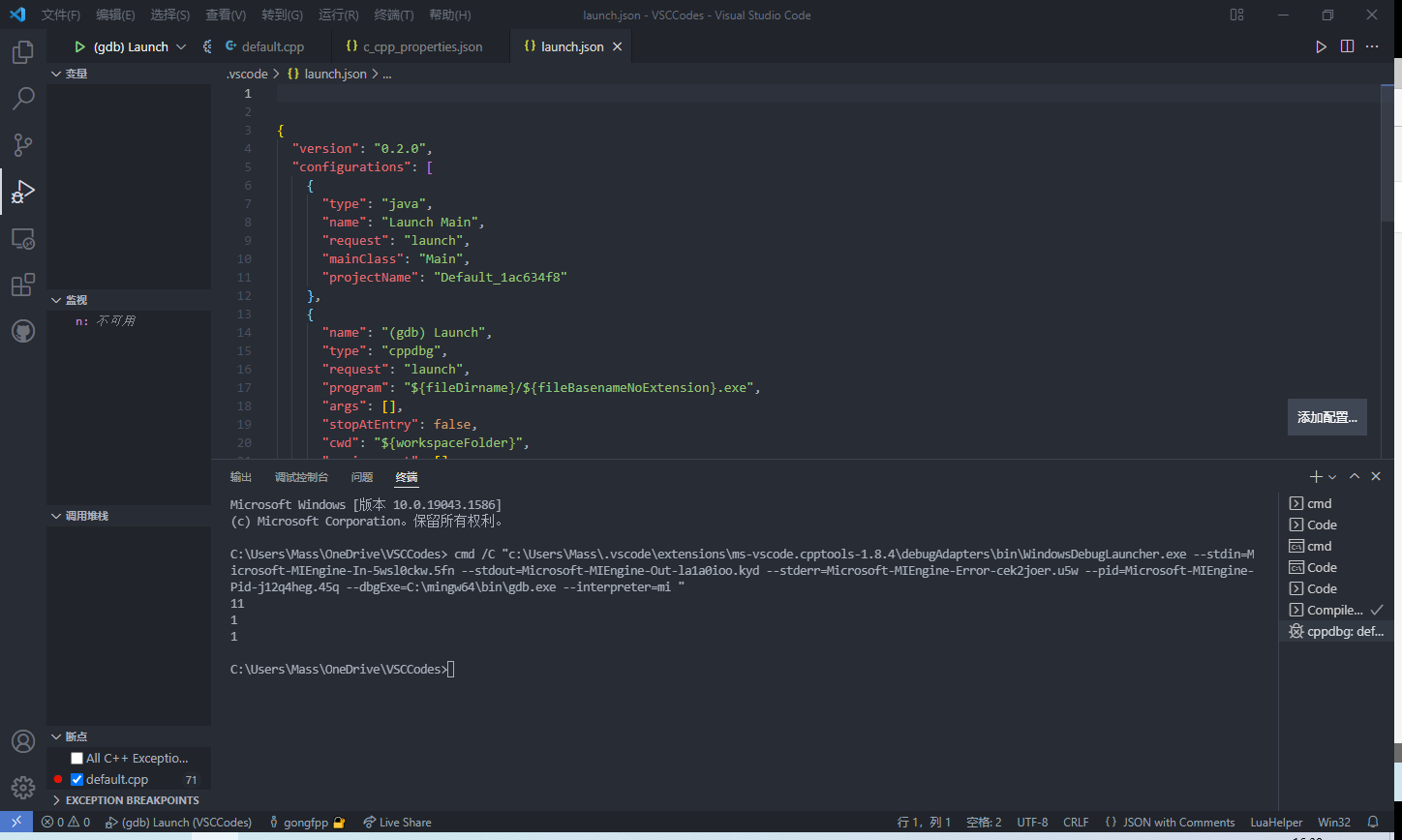The image size is (1402, 840).
Task: Open the 转到(G) menu
Action: [282, 15]
